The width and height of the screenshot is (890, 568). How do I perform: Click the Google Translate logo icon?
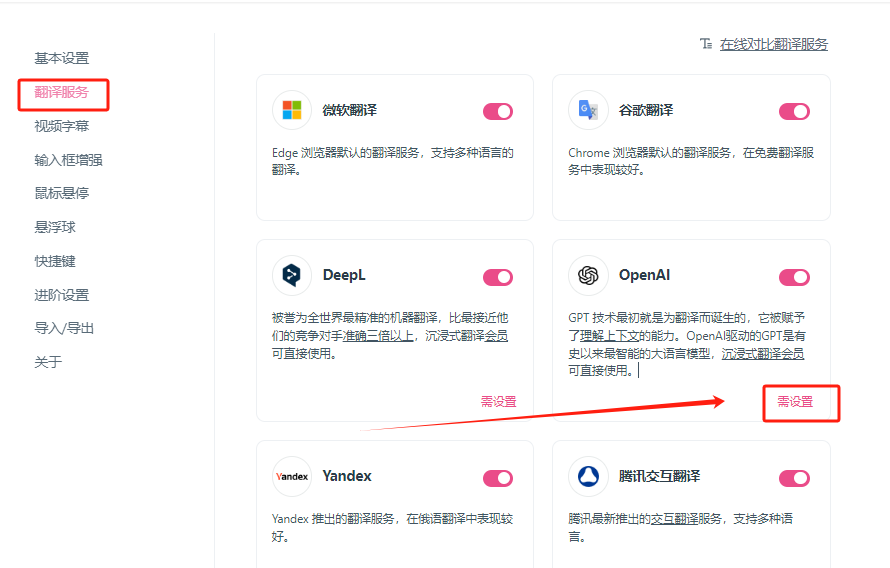[588, 110]
